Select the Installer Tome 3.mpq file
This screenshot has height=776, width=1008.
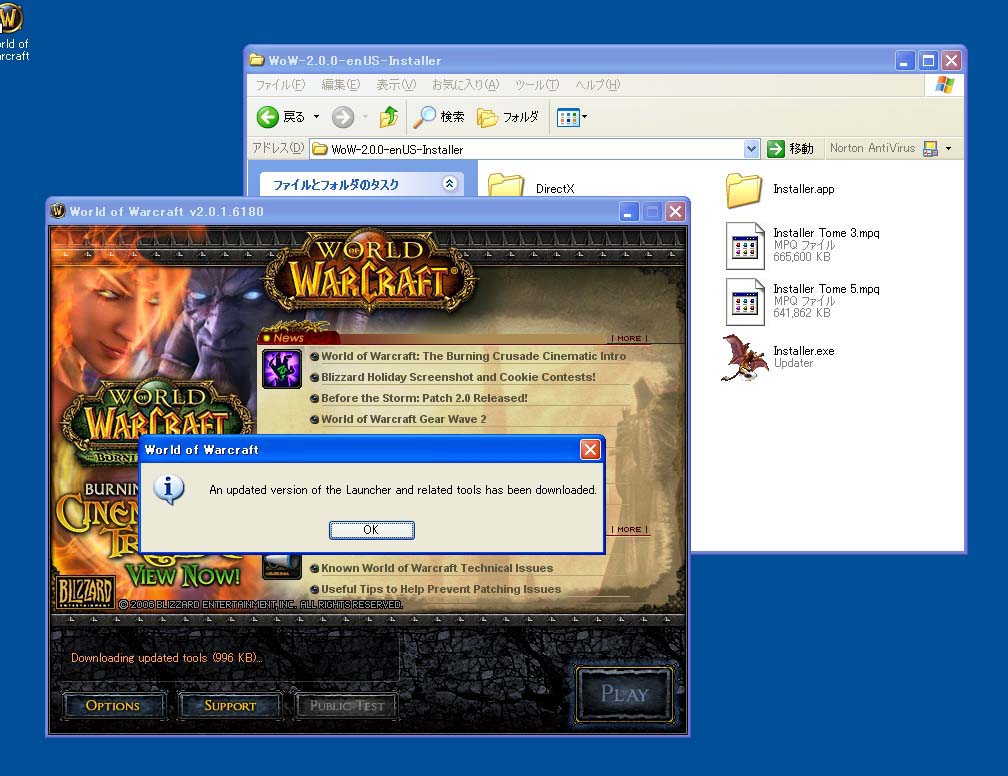[x=803, y=244]
